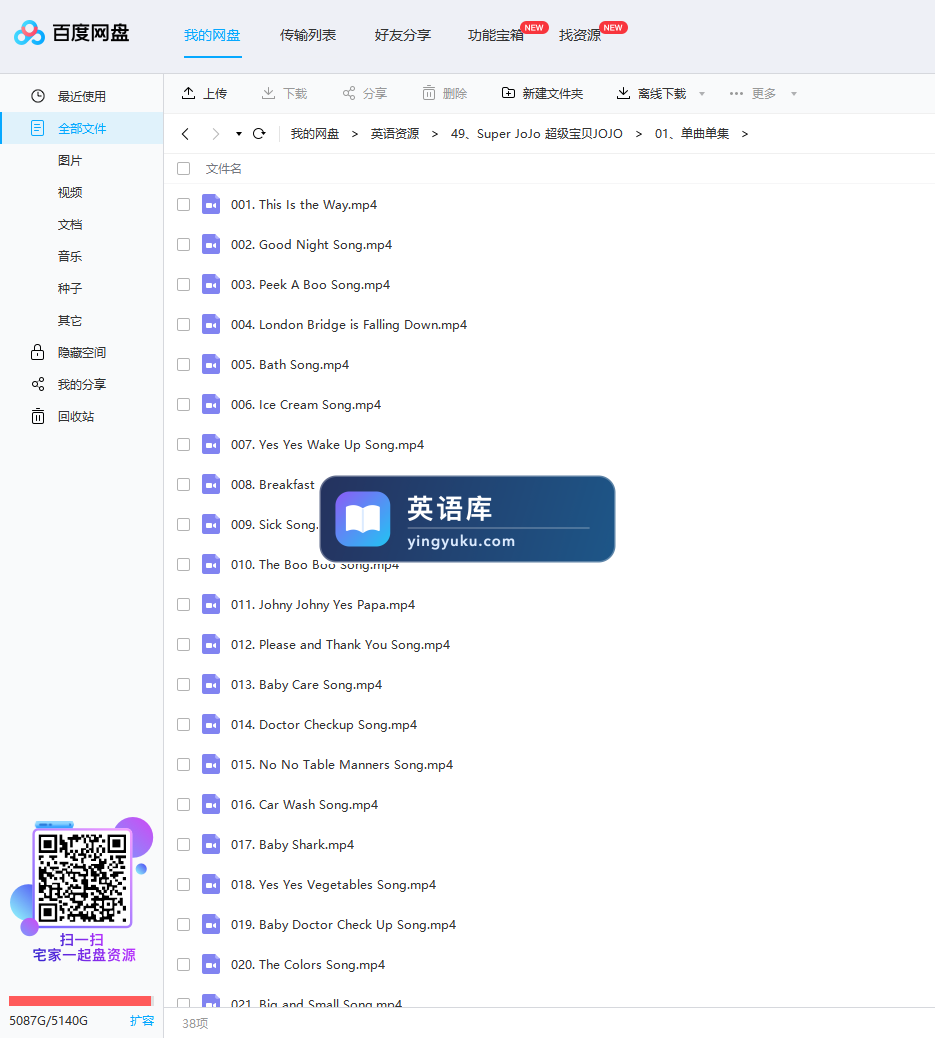
Task: Open the 功能宝箱 tab
Action: (496, 35)
